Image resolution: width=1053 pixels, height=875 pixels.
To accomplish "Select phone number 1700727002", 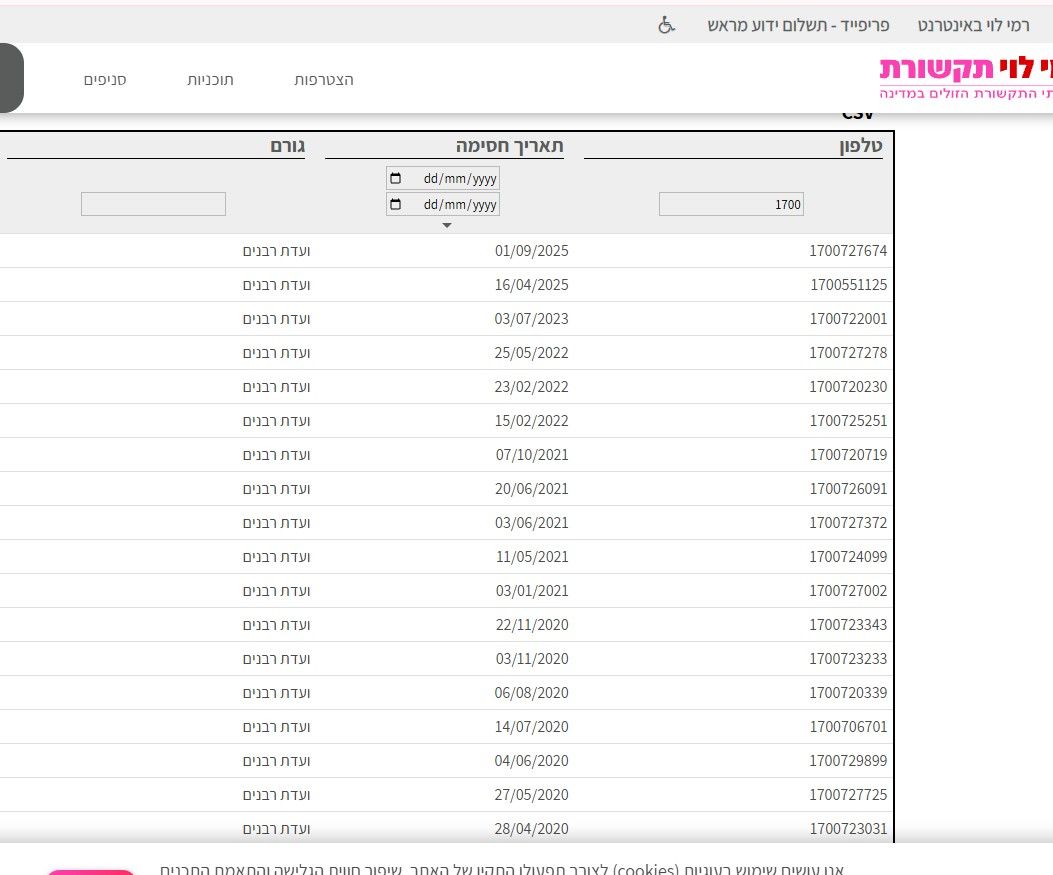I will (x=848, y=591).
